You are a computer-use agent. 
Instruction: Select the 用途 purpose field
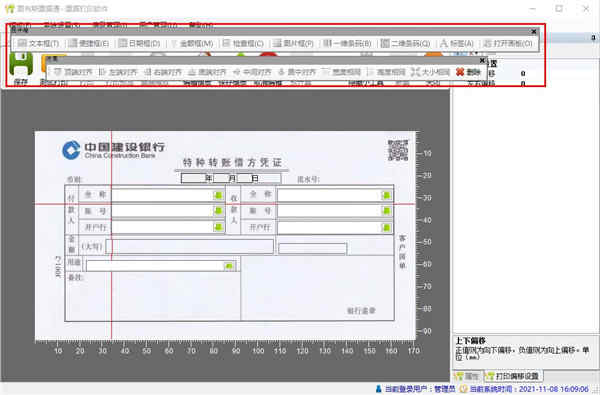pyautogui.click(x=161, y=266)
